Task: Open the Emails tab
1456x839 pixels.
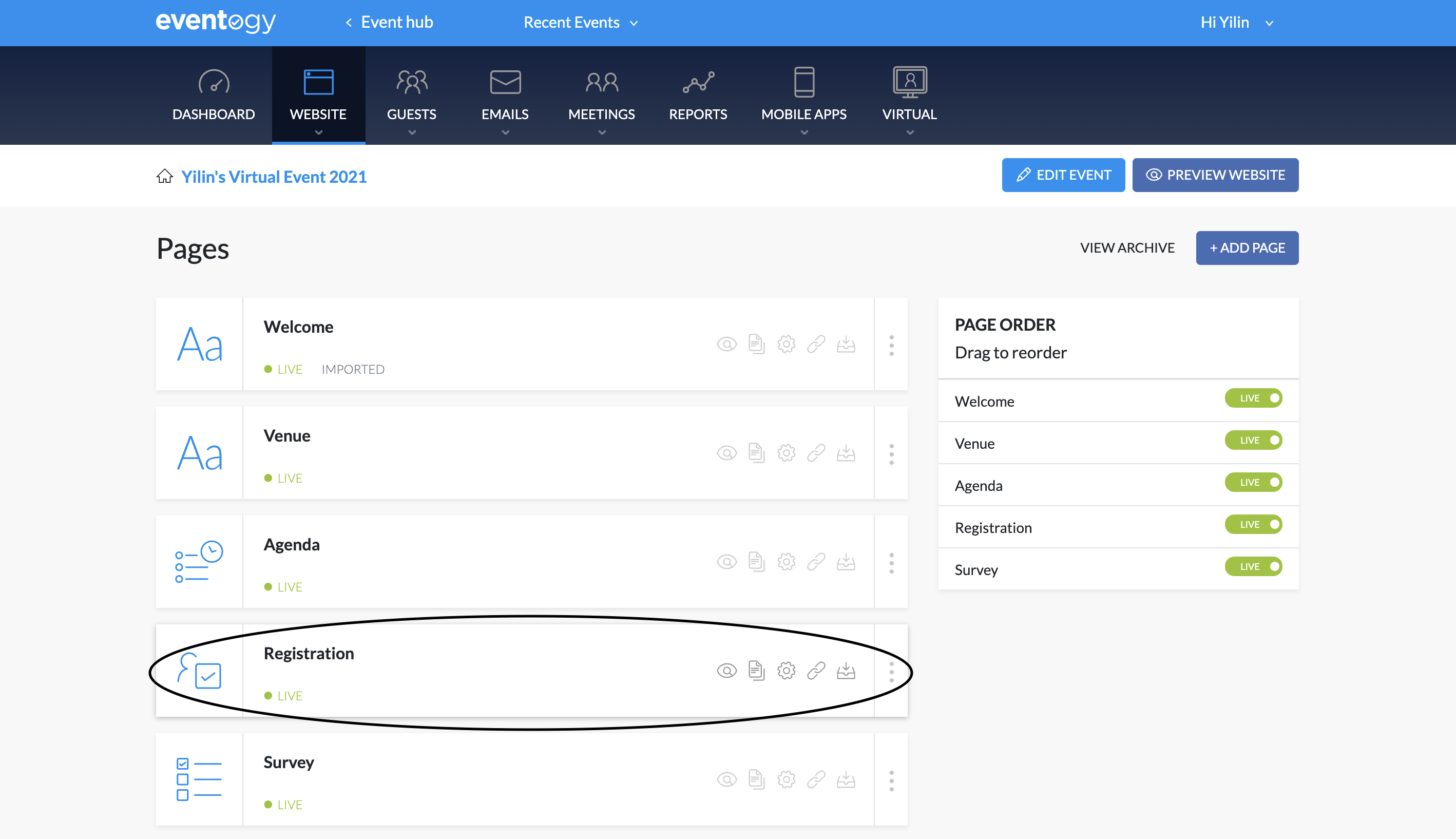Action: [505, 96]
